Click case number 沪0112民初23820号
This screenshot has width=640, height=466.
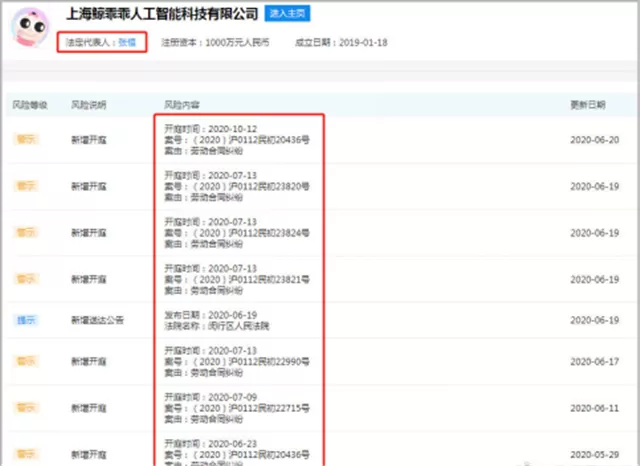269,186
